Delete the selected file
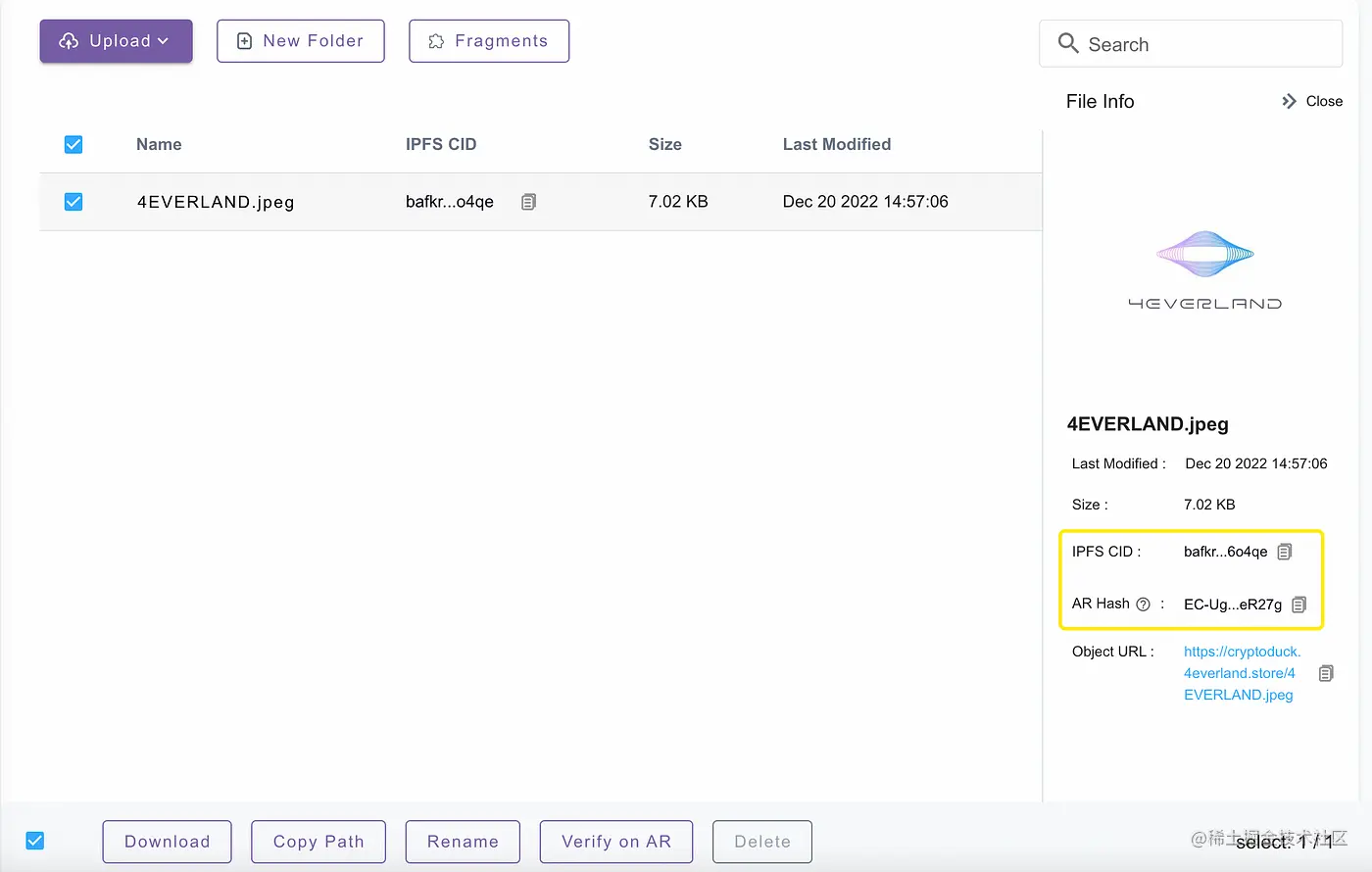1372x872 pixels. (x=762, y=842)
